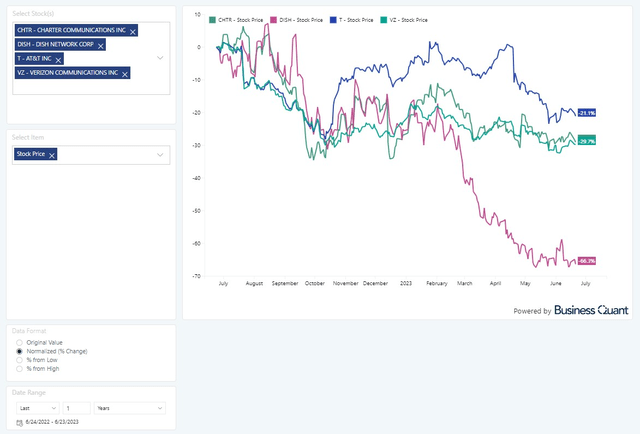This screenshot has width=640, height=434.
Task: Expand the Select Item dropdown
Action: [x=160, y=155]
